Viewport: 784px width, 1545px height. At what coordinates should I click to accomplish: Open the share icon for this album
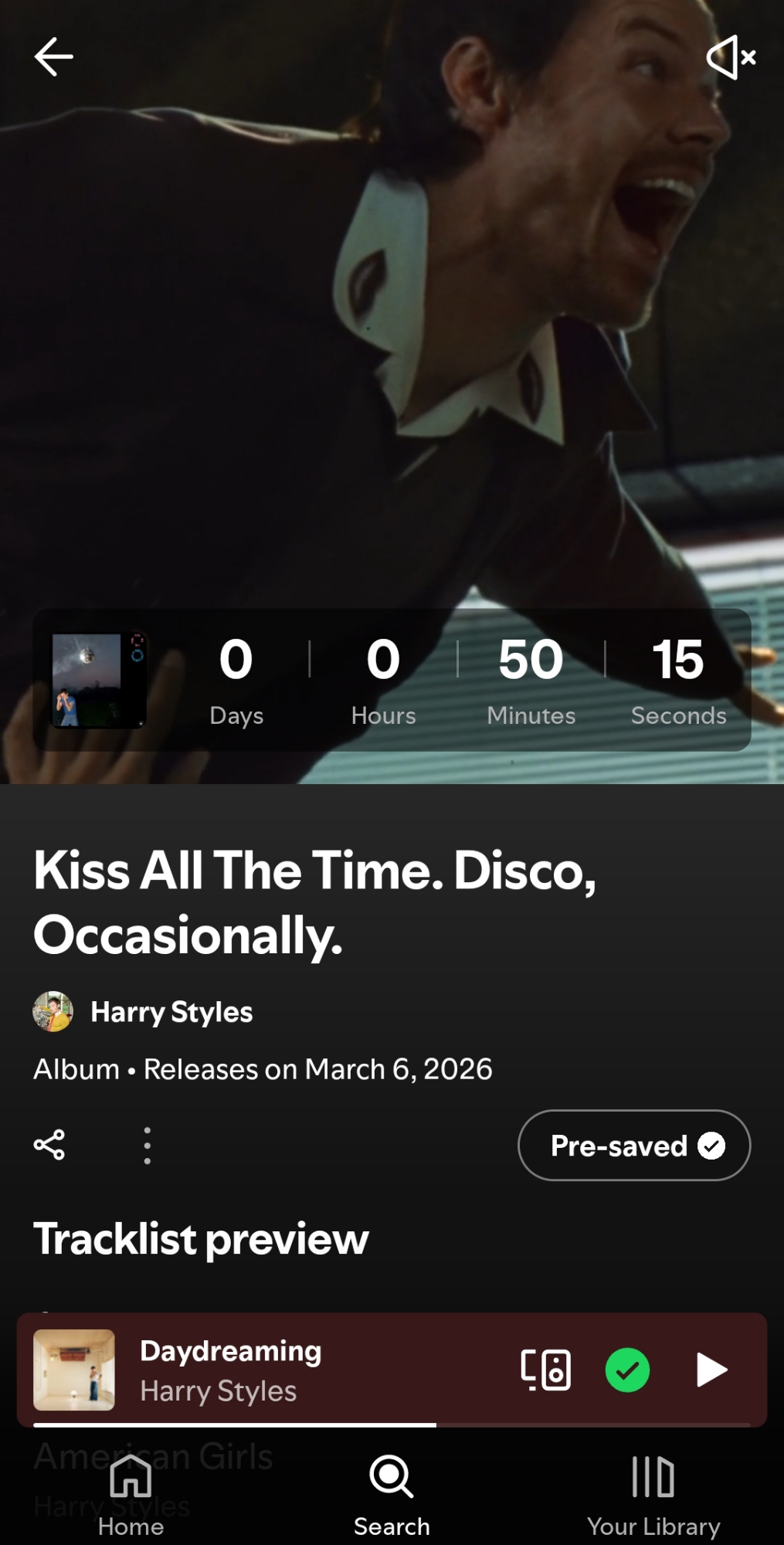pos(49,1145)
